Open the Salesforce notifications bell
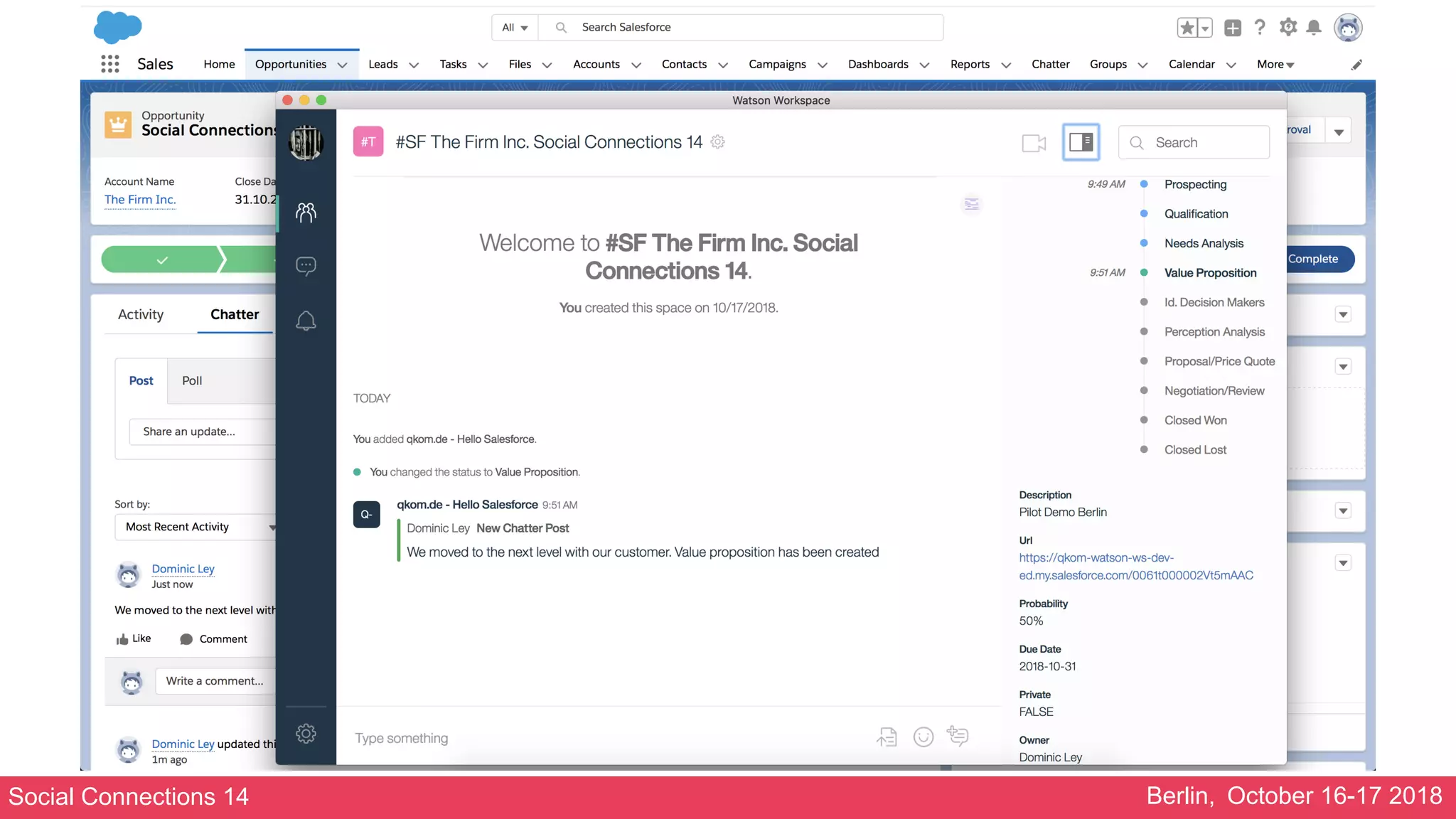Screen dimensions: 1456x819 click(1314, 28)
